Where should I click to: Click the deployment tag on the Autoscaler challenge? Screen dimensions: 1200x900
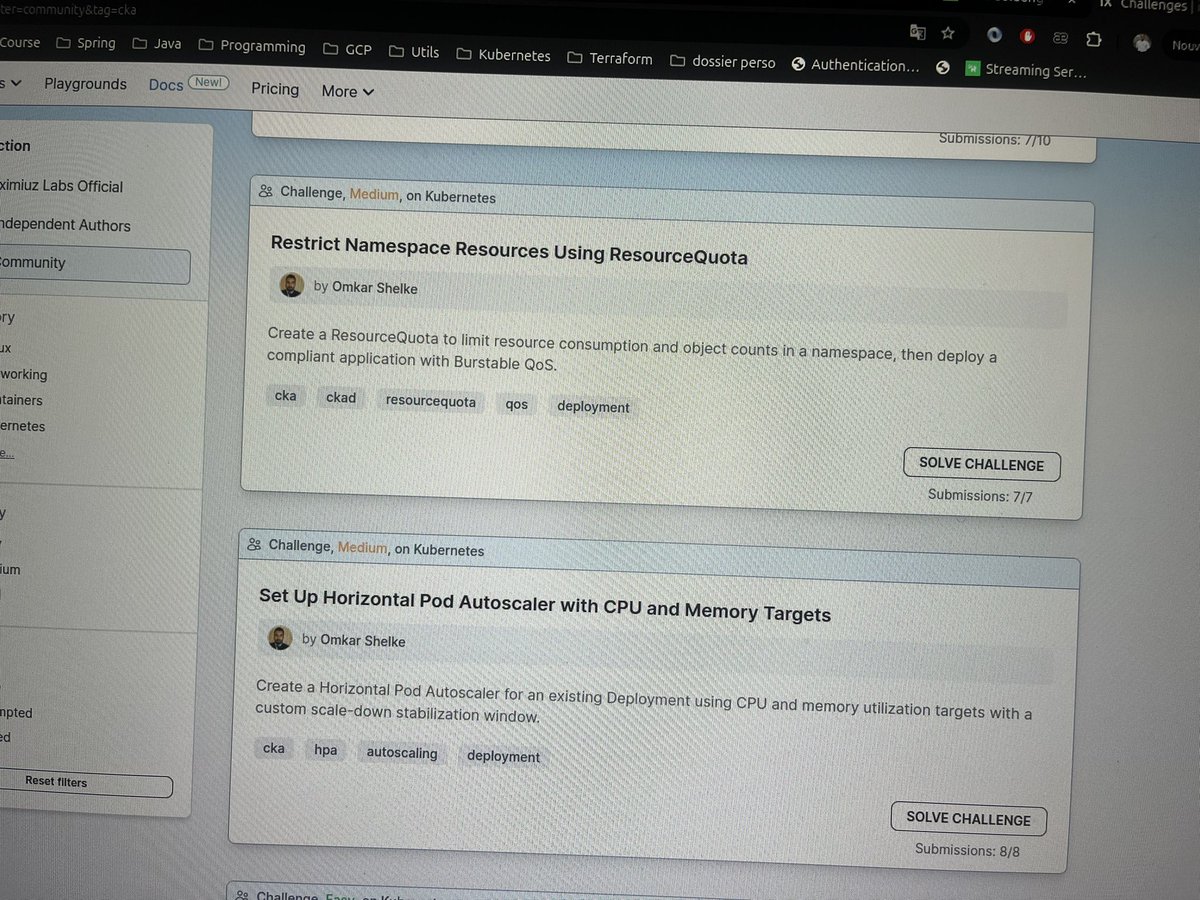coord(503,757)
